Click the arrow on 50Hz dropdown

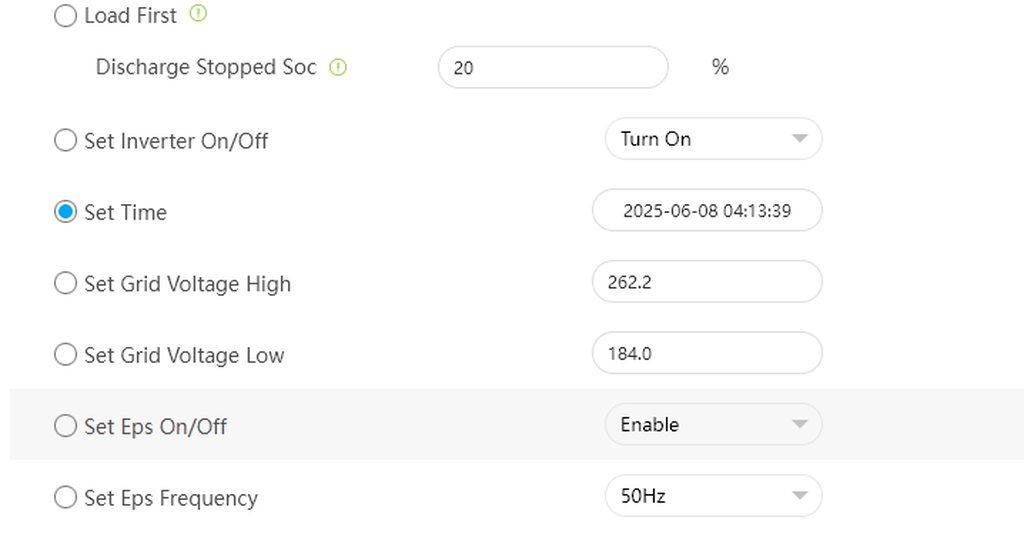point(799,496)
